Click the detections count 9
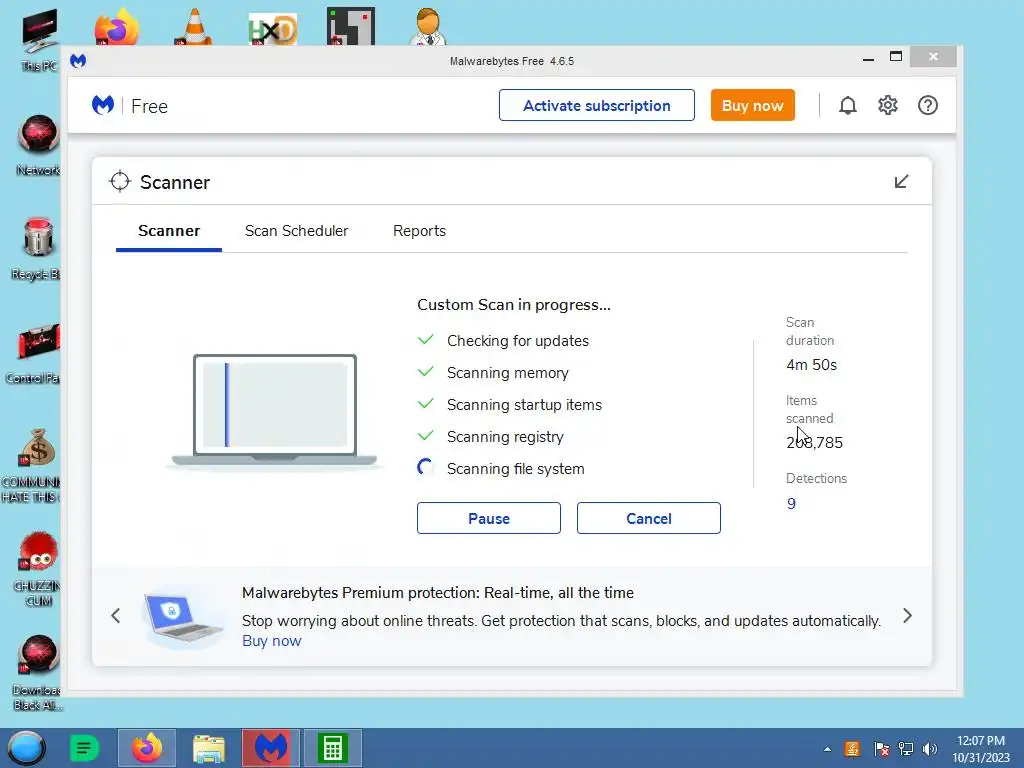Screen dimensions: 1024x768 pos(791,504)
